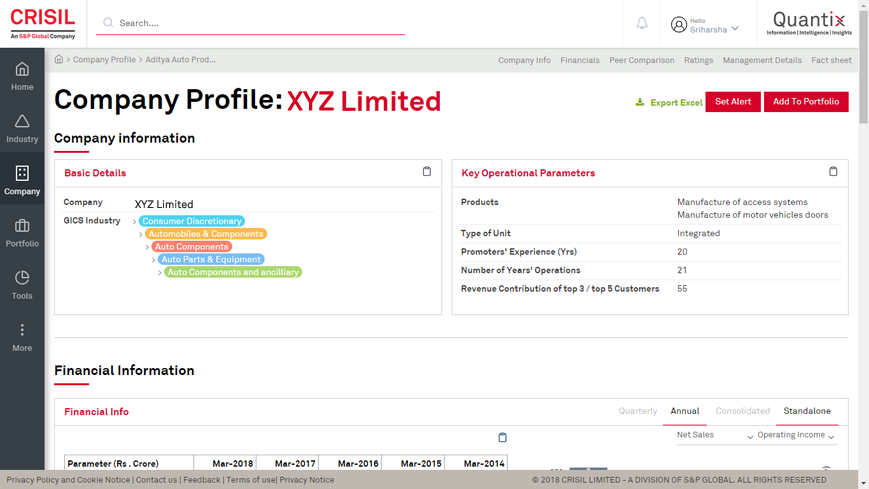869x489 pixels.
Task: Click the breadcrumb home icon
Action: tap(59, 60)
